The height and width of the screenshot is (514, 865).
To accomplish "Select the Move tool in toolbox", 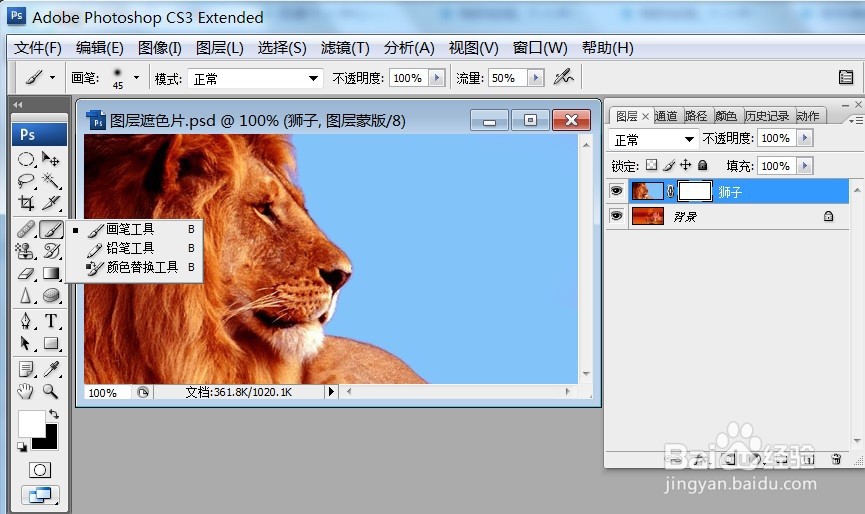I will click(x=51, y=159).
